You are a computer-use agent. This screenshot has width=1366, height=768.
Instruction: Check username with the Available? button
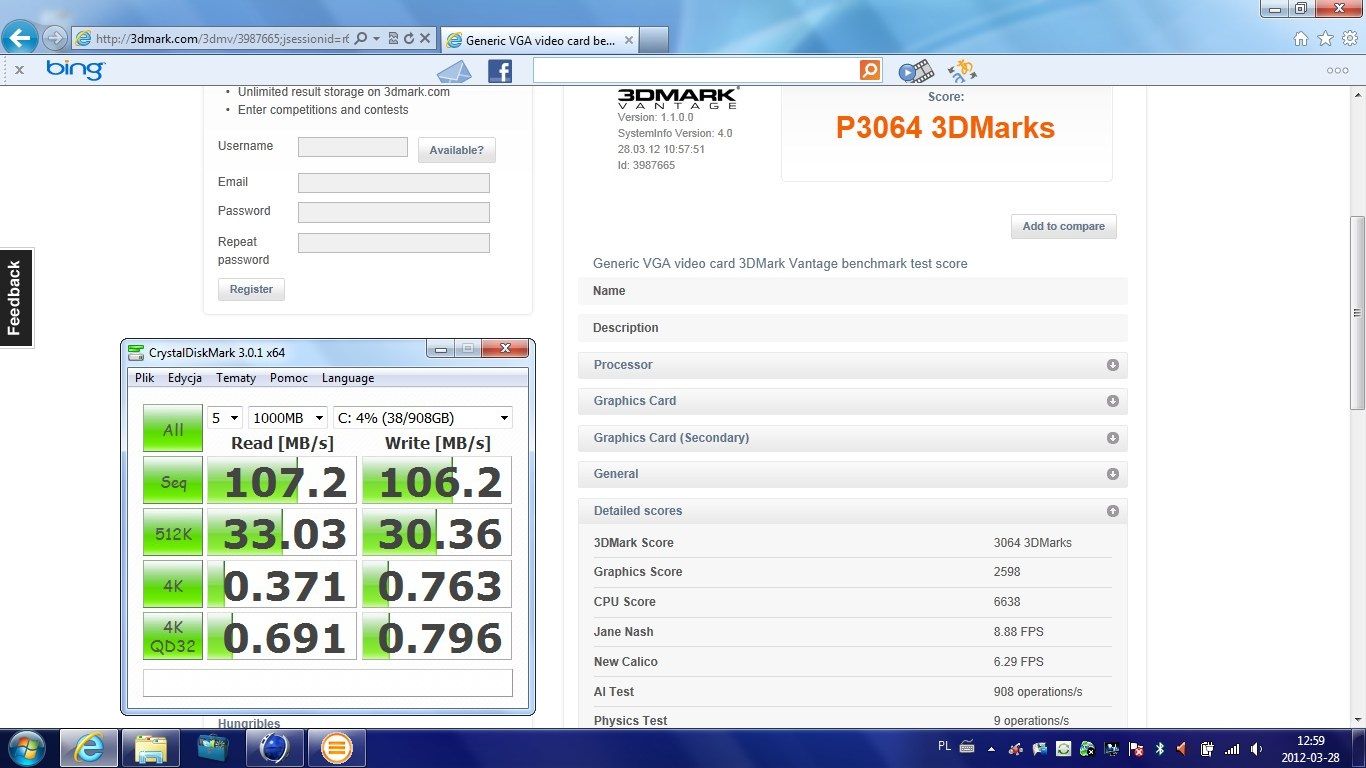(456, 150)
